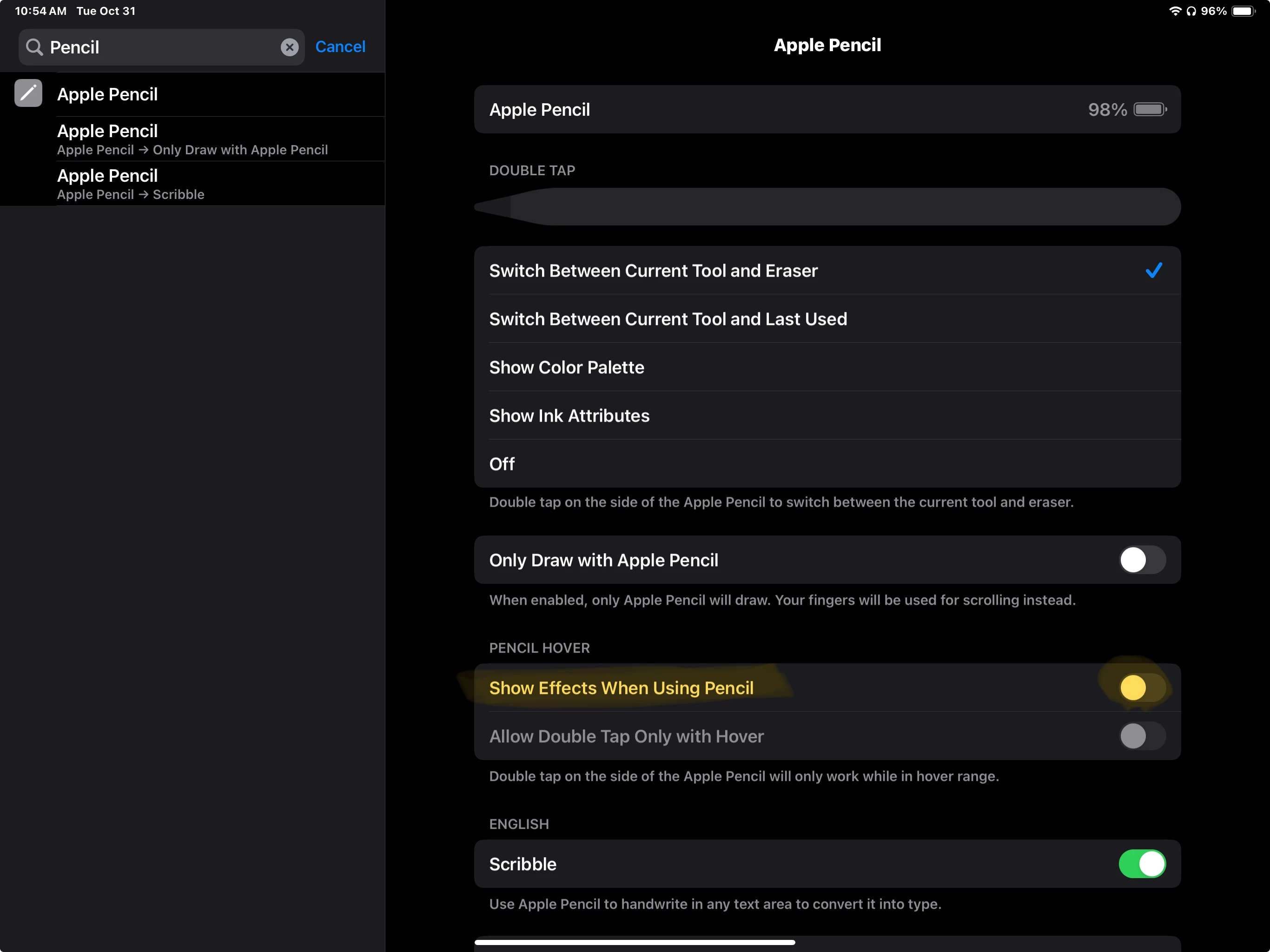Select Switch Between Current Tool and Last Used

tap(667, 319)
